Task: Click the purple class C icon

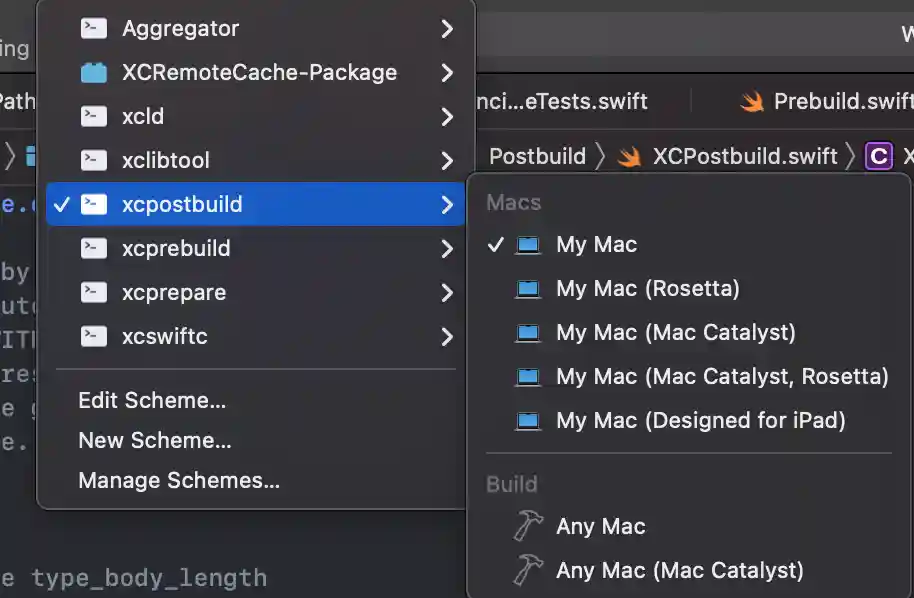Action: click(x=879, y=157)
